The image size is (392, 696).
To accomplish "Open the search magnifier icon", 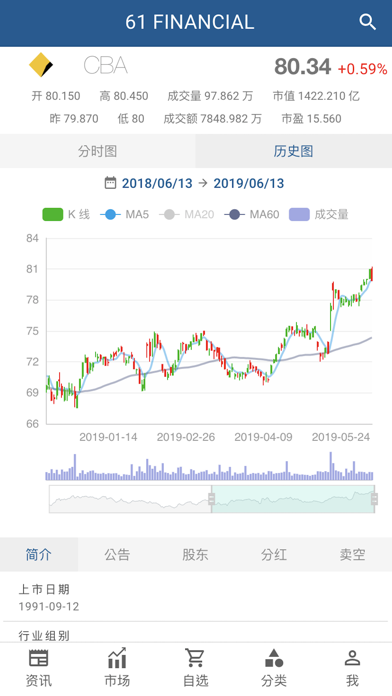I will click(x=367, y=22).
